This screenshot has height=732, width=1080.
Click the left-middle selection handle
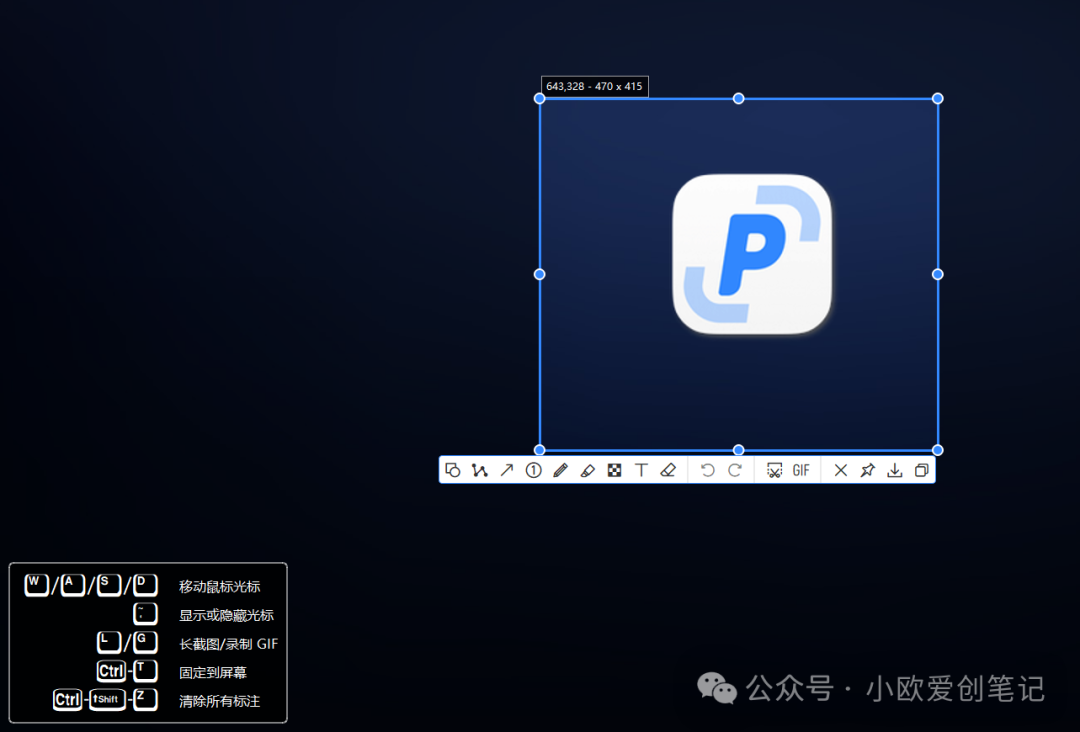tap(540, 274)
